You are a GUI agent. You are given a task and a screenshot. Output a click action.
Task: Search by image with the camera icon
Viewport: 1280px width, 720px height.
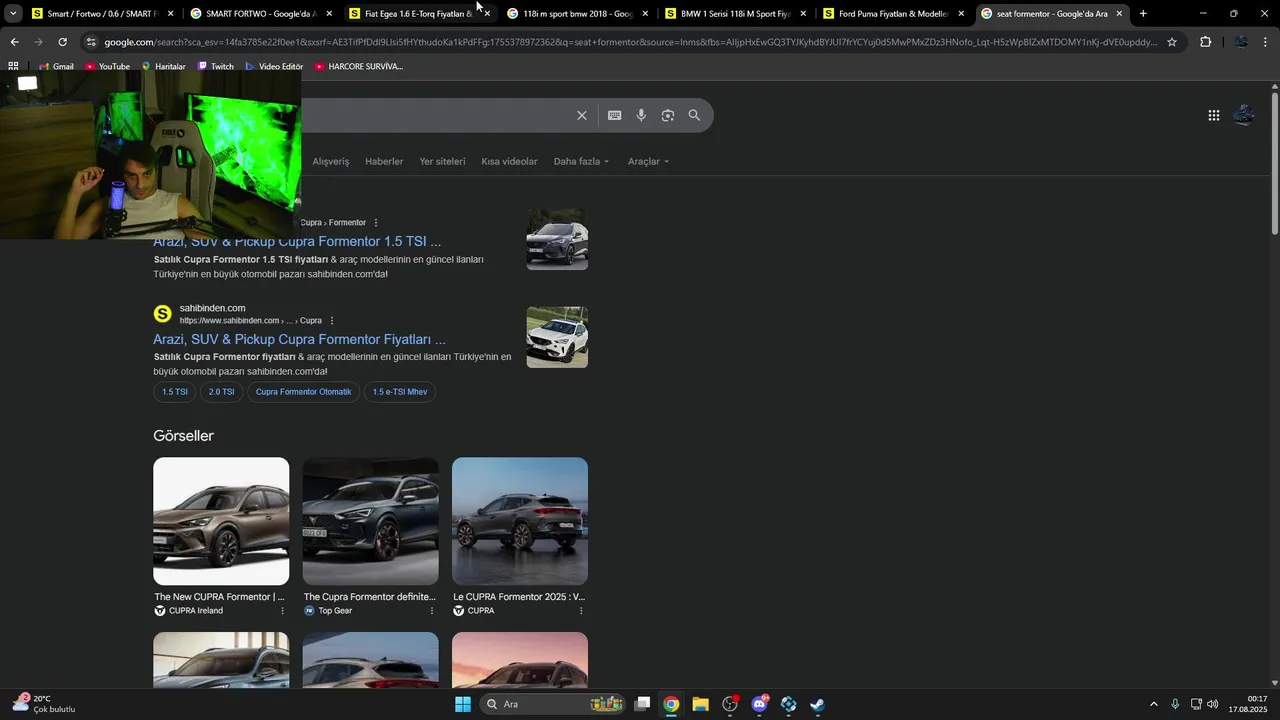(x=668, y=115)
